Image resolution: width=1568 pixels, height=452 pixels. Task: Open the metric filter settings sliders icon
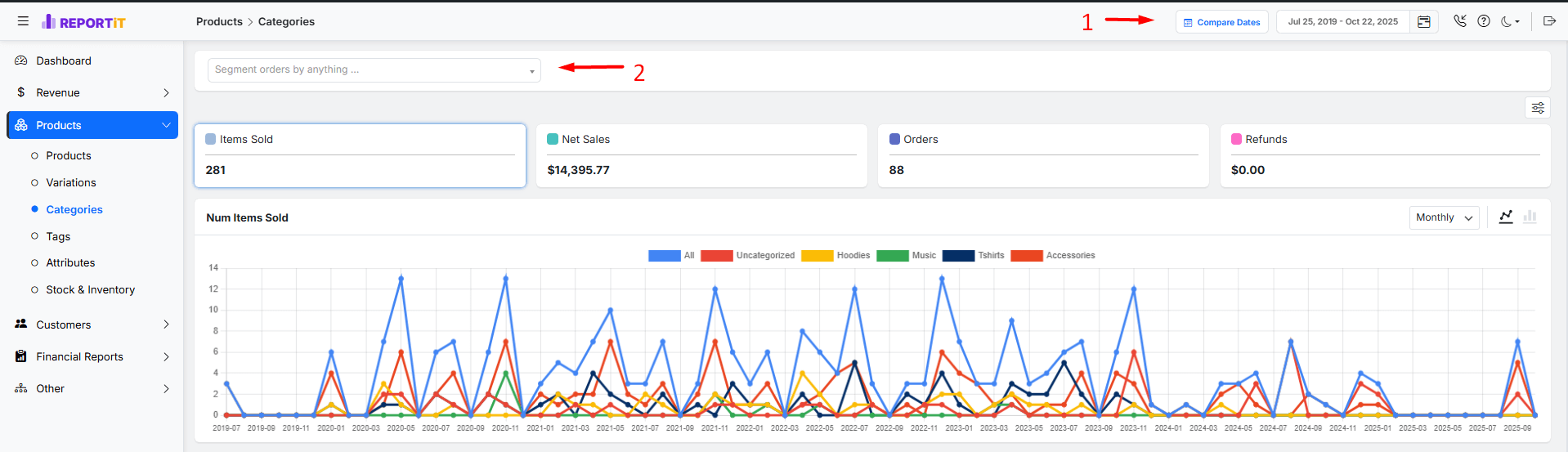[x=1538, y=108]
